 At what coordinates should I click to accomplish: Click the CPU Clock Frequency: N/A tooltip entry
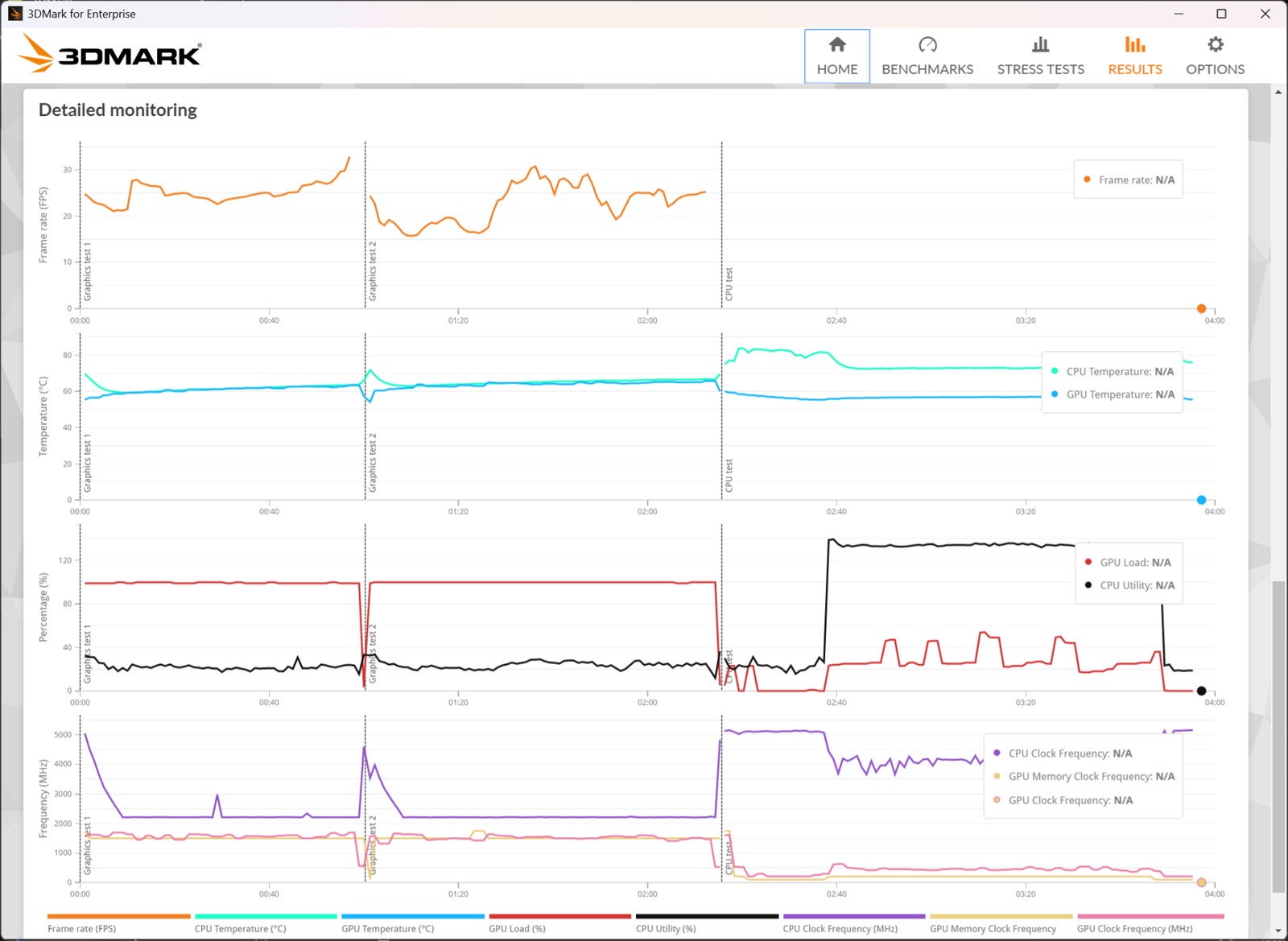click(1063, 753)
